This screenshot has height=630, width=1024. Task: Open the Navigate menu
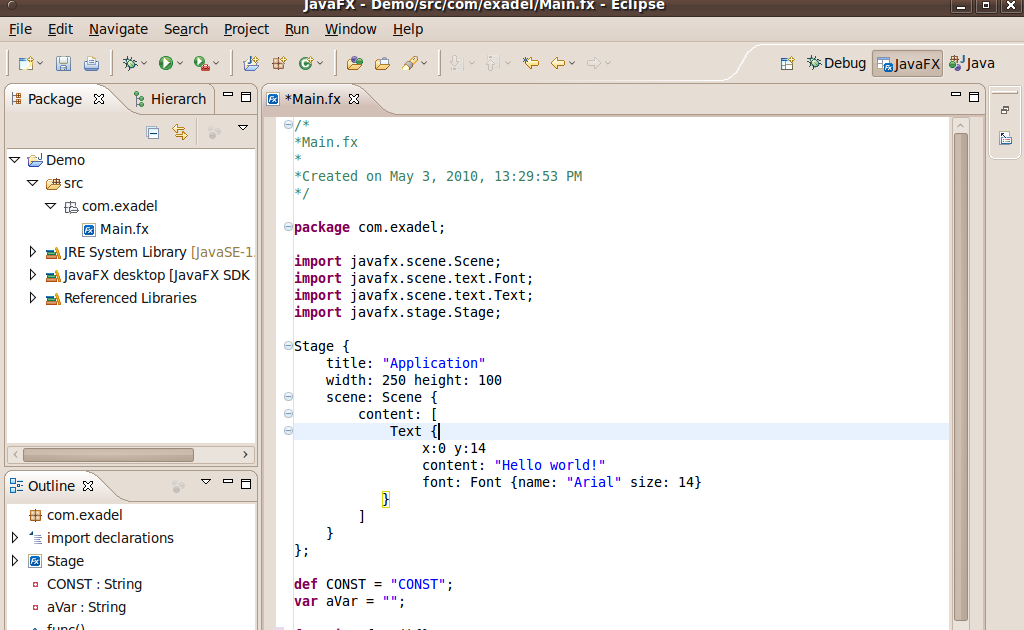[x=118, y=29]
